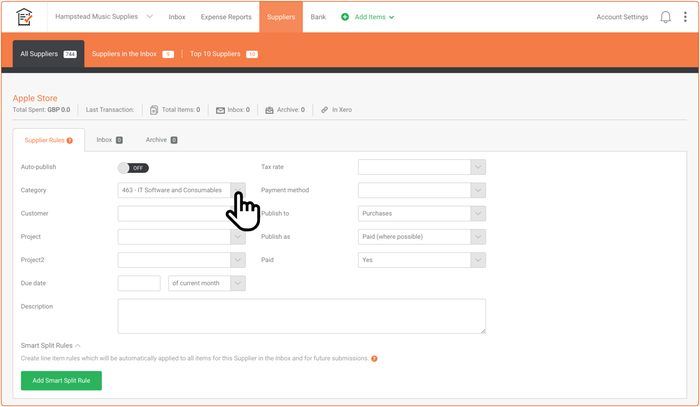
Task: Click into the Description text area
Action: click(x=301, y=316)
